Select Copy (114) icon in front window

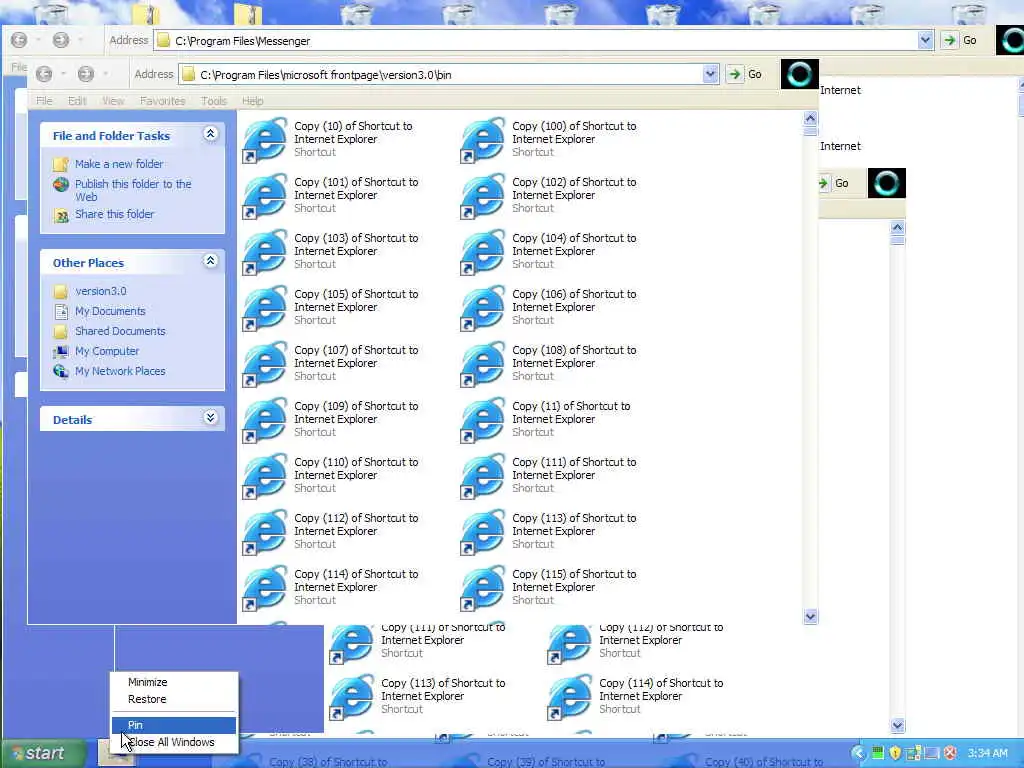point(265,588)
